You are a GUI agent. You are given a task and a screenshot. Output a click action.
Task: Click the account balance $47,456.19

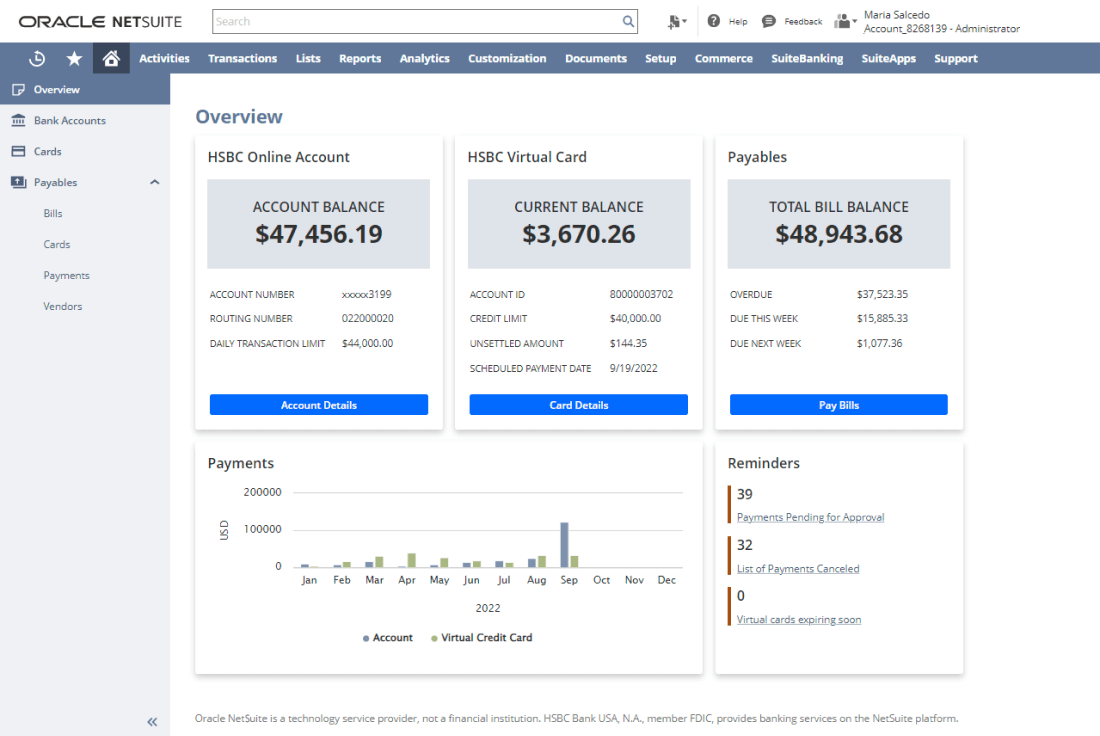318,234
